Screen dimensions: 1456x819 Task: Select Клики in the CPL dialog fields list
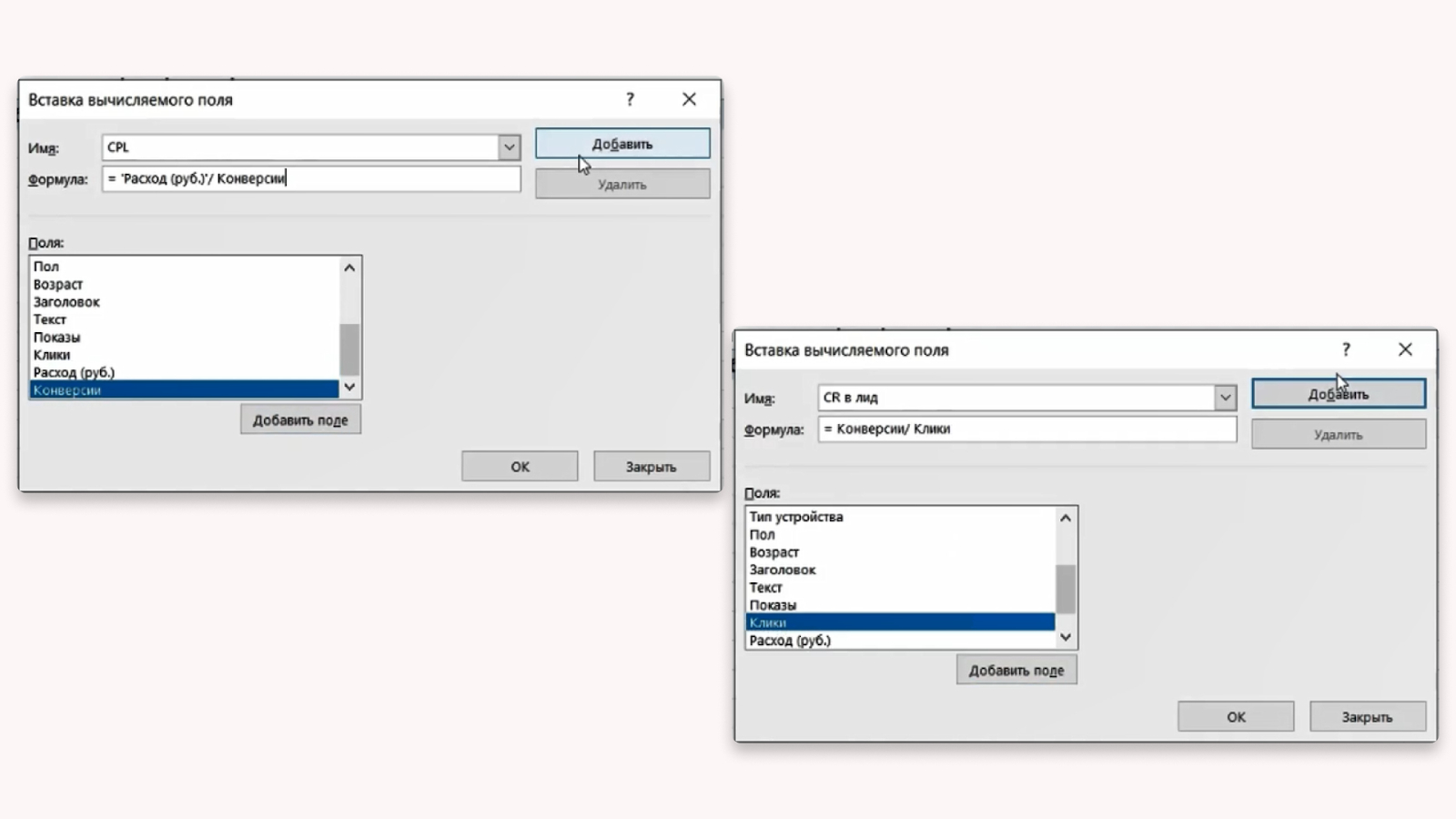coord(185,355)
